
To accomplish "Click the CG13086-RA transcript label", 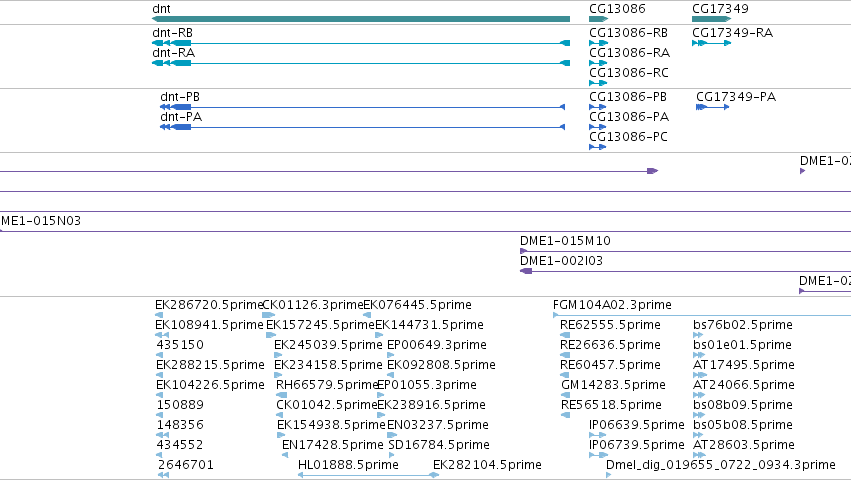I will (x=630, y=53).
